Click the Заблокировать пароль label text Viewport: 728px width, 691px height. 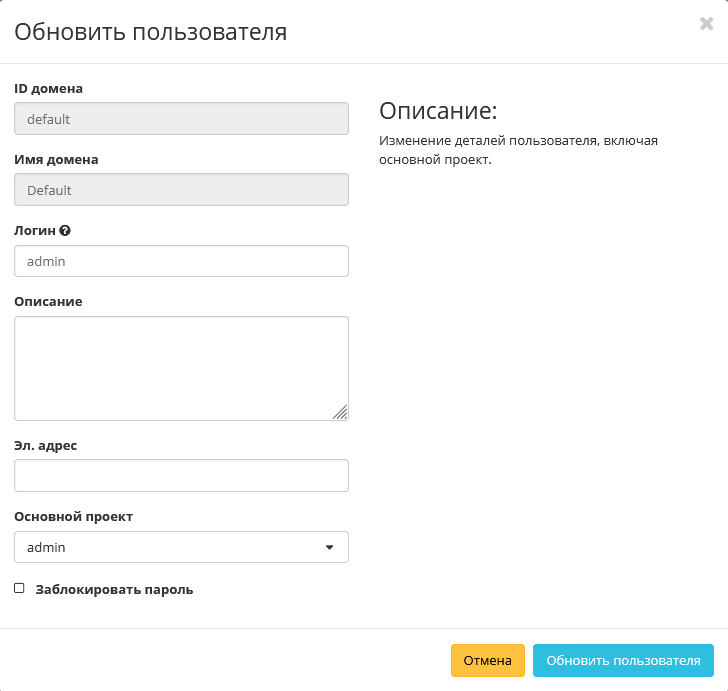tap(114, 590)
